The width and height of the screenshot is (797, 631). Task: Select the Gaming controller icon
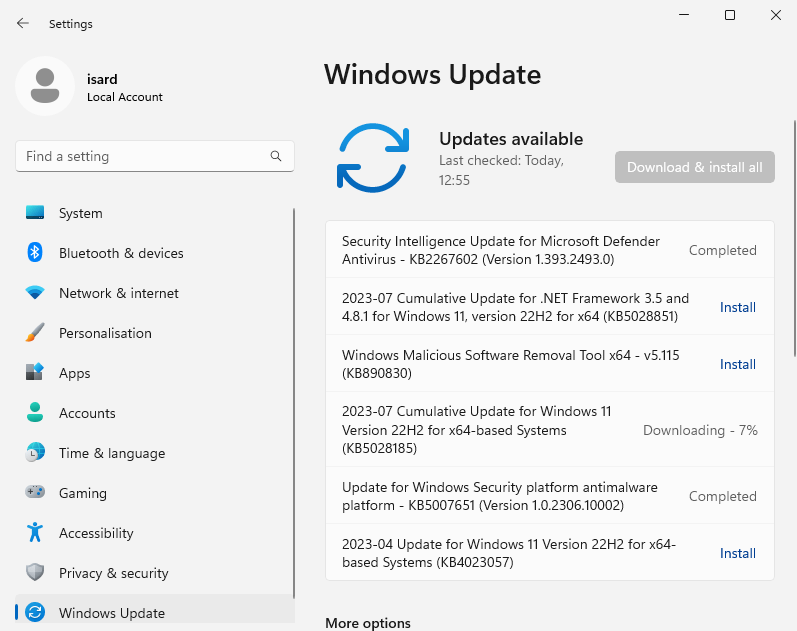pyautogui.click(x=35, y=493)
